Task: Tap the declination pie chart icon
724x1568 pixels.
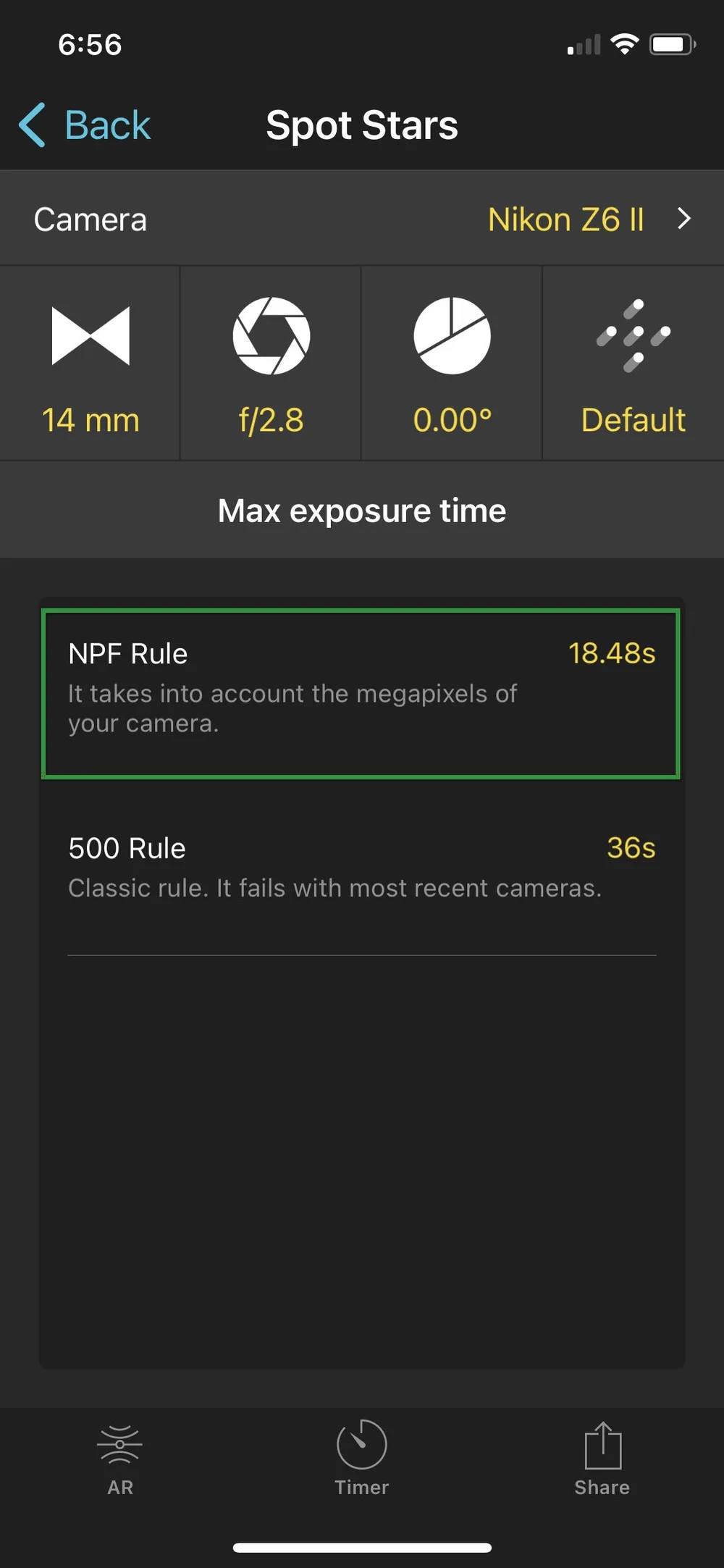Action: pyautogui.click(x=452, y=335)
